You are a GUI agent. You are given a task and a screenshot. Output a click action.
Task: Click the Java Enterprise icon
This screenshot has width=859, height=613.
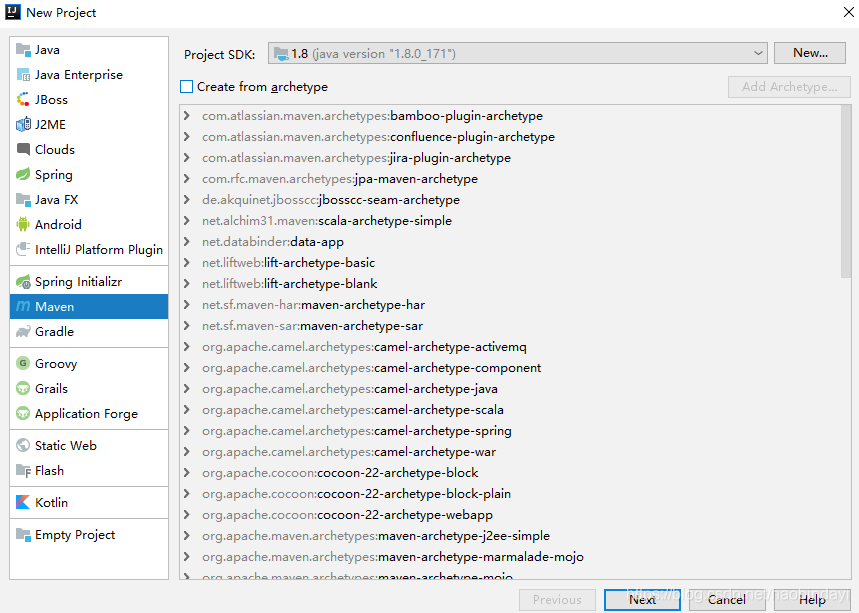tap(23, 75)
